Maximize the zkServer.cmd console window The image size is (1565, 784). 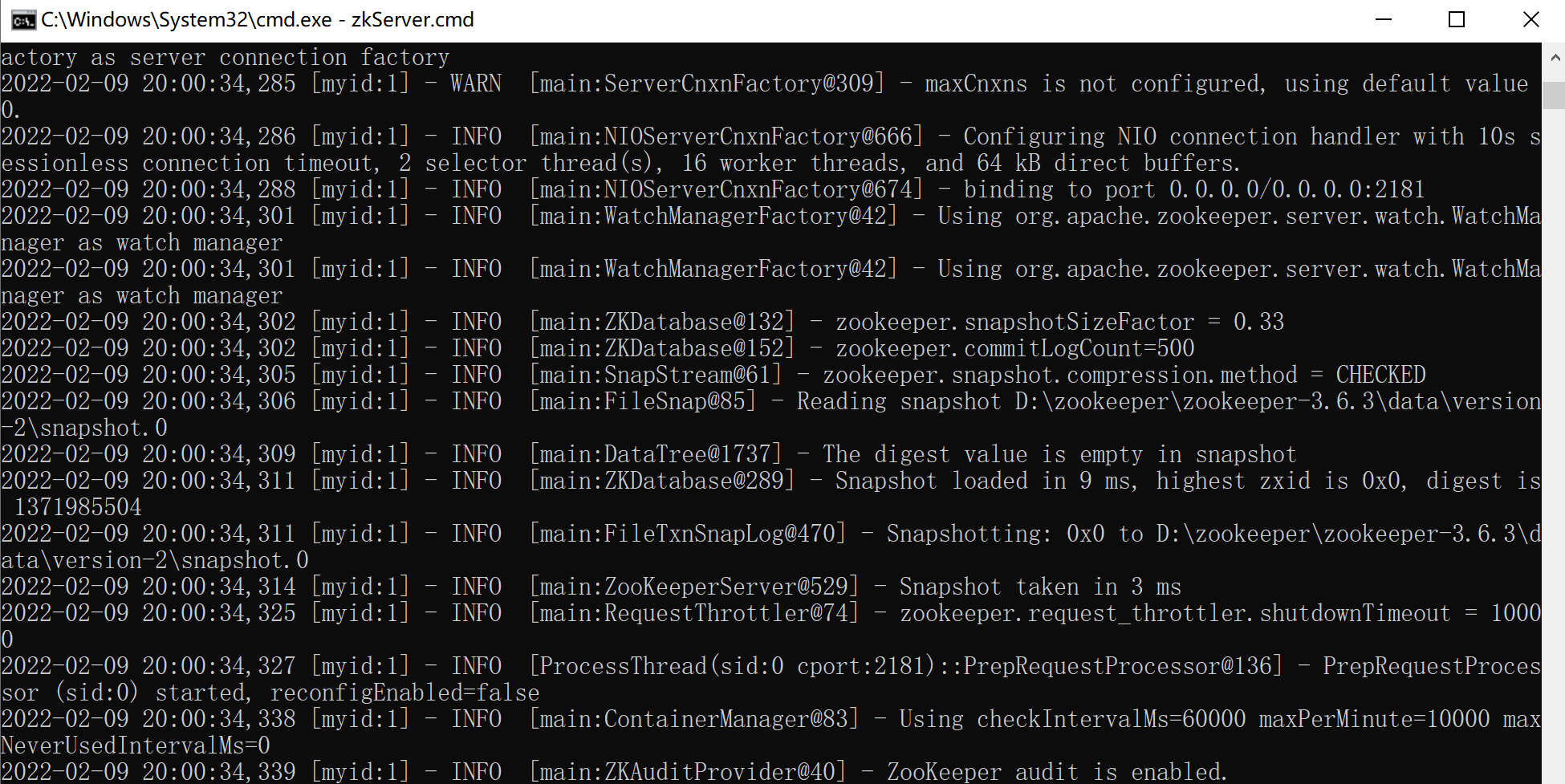[1457, 20]
